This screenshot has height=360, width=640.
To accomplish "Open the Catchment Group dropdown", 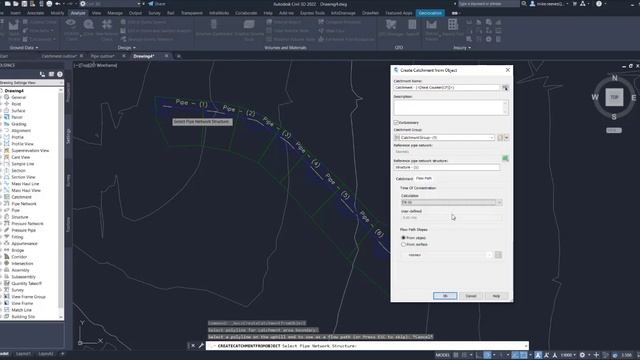I will pyautogui.click(x=444, y=138).
